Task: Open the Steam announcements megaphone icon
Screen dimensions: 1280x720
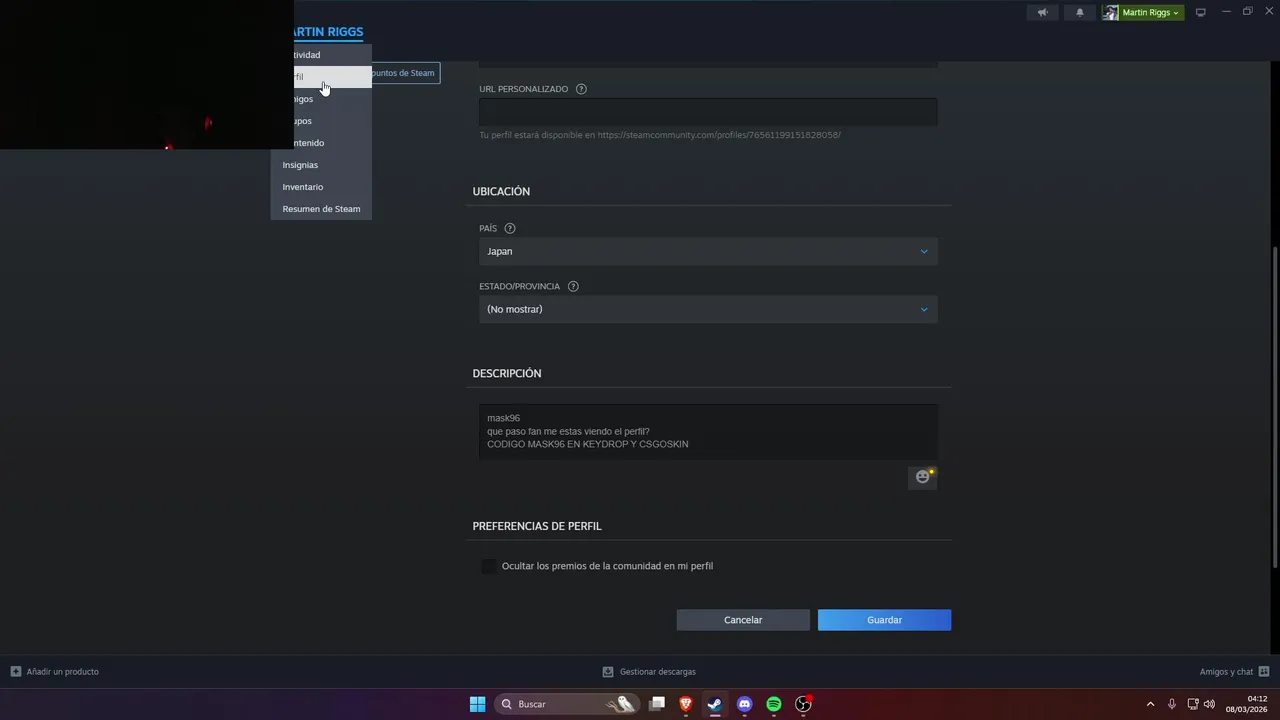Action: click(1043, 13)
